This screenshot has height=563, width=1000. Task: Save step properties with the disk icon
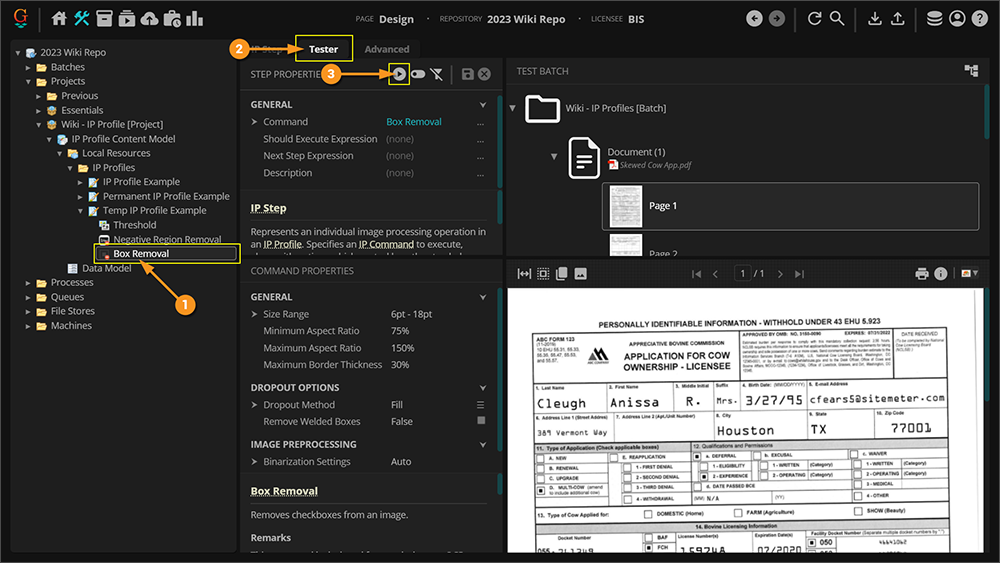467,74
